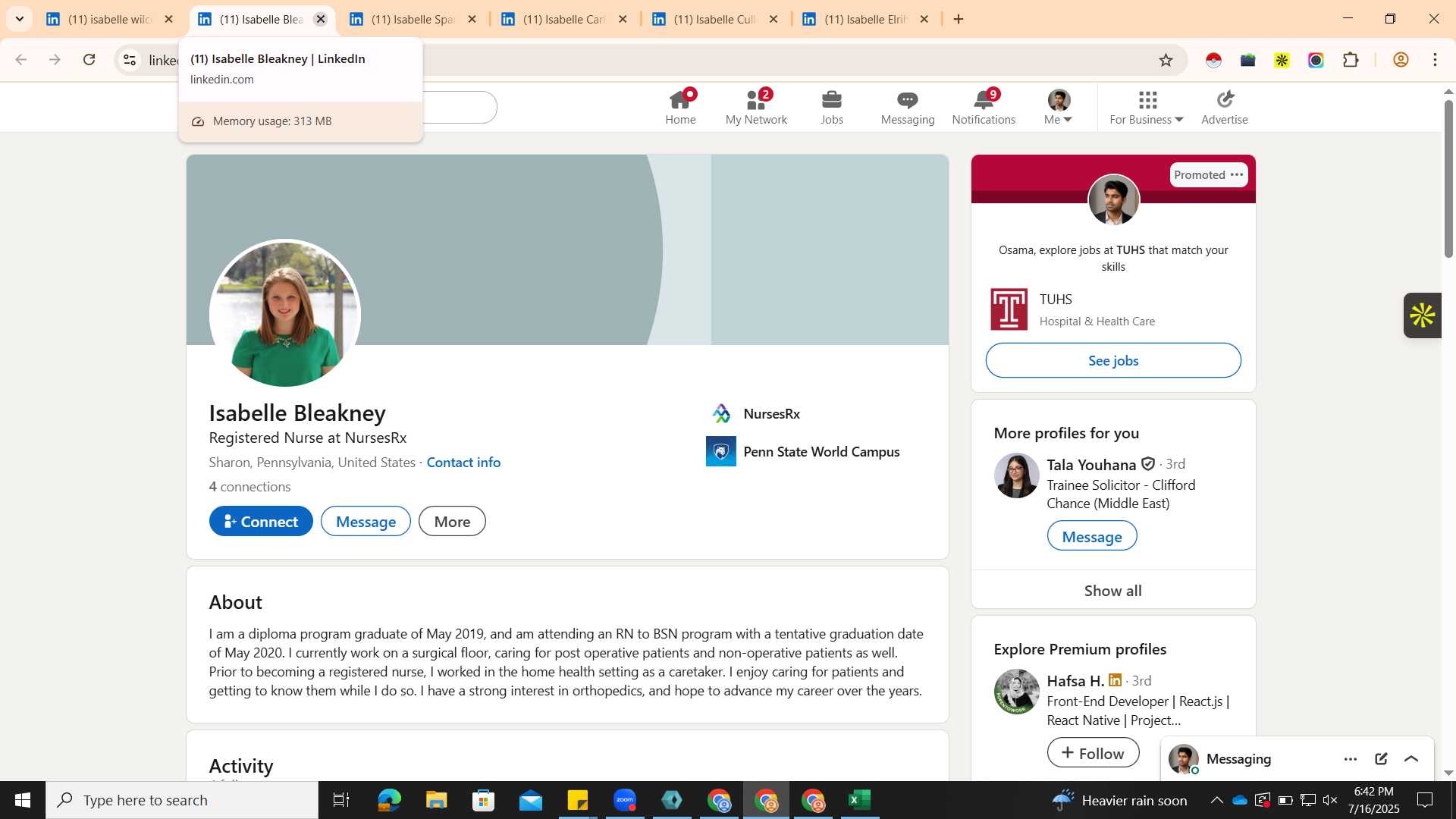Open the tab search dropdown
Screen dimensions: 1456x819
tap(20, 19)
